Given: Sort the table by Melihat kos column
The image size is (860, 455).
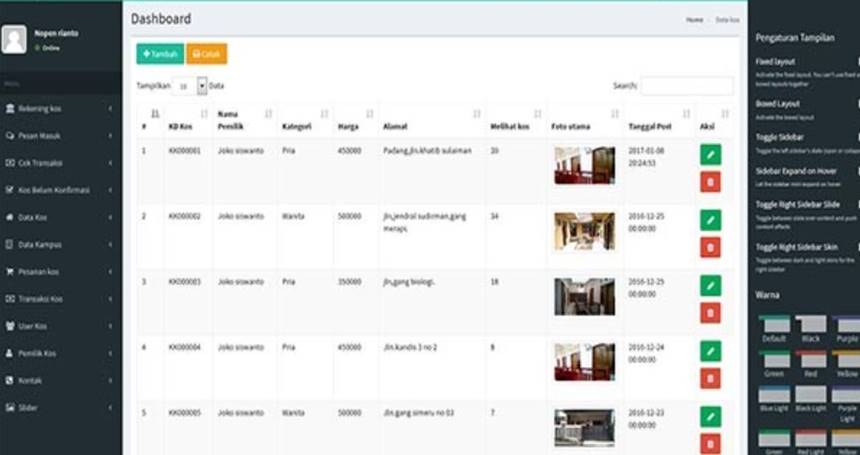Looking at the screenshot, I should [x=538, y=114].
